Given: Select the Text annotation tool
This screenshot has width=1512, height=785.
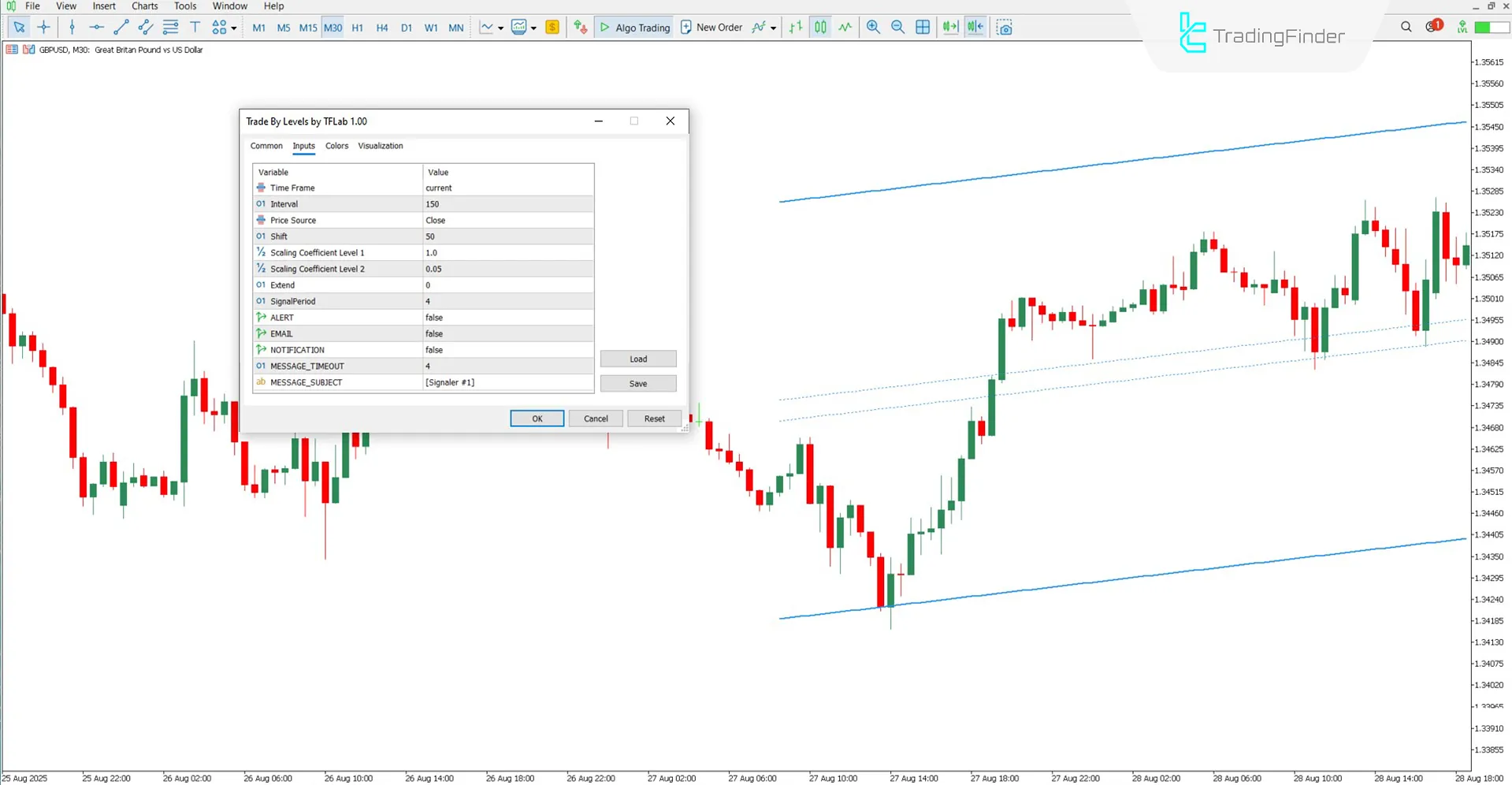Looking at the screenshot, I should [x=195, y=27].
